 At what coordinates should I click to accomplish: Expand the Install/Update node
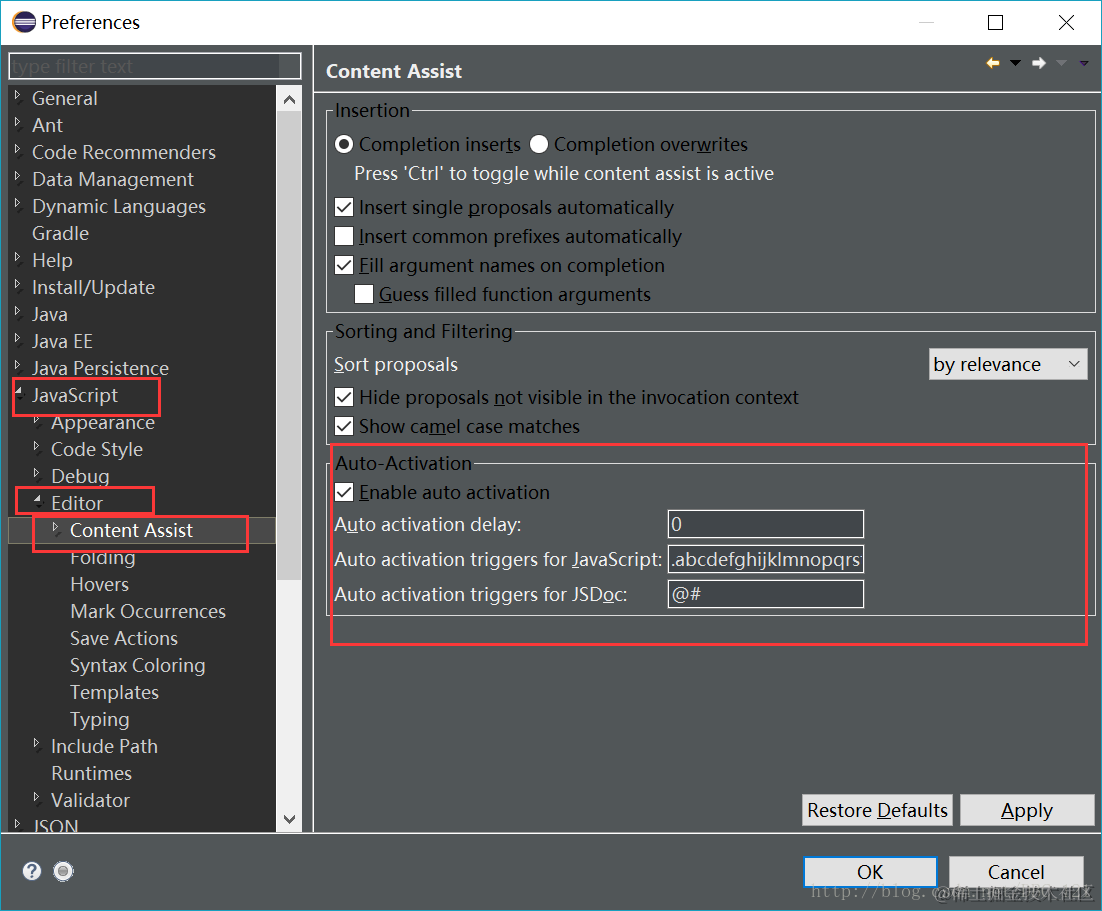(18, 285)
